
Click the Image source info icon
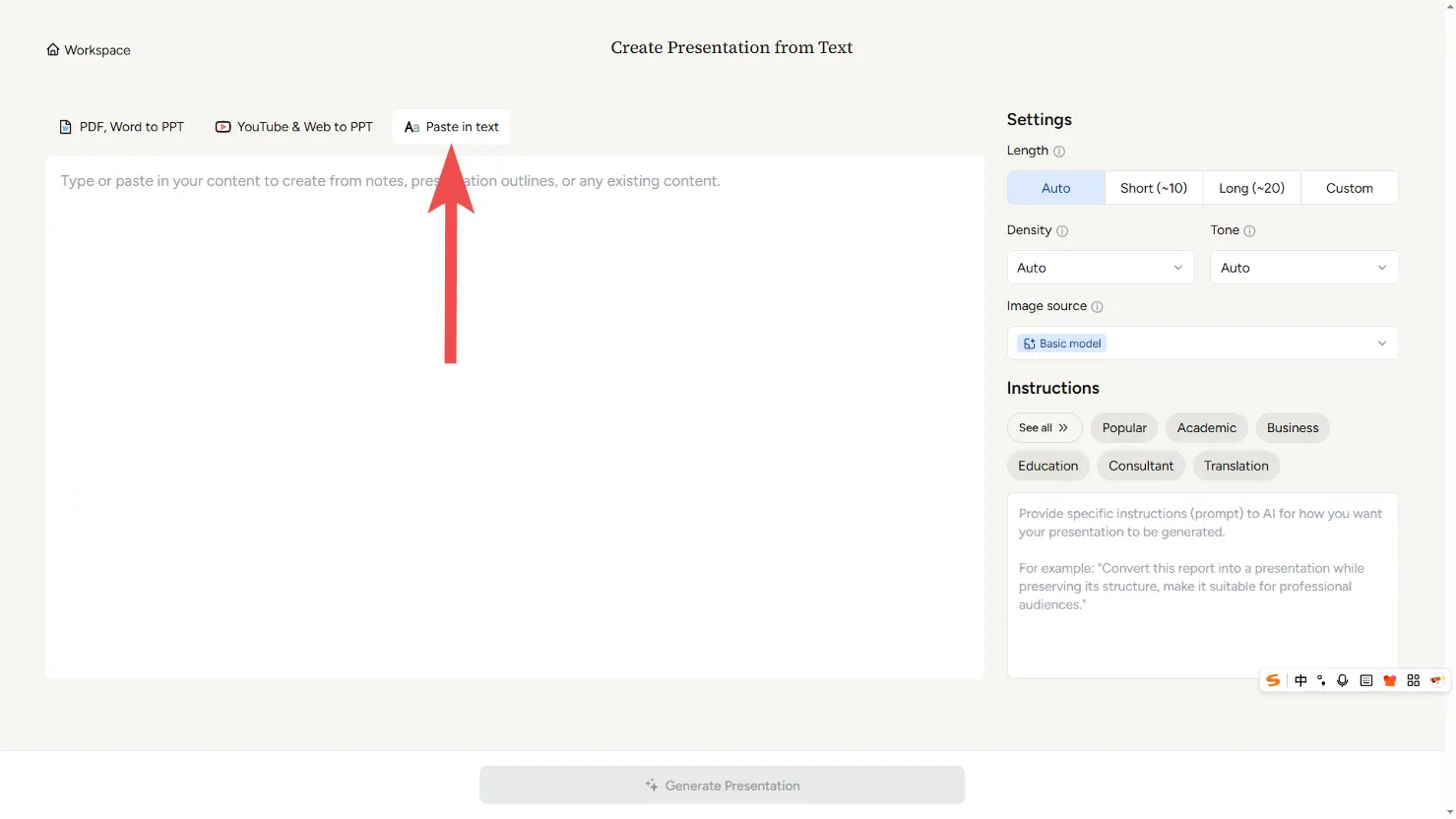tap(1097, 307)
